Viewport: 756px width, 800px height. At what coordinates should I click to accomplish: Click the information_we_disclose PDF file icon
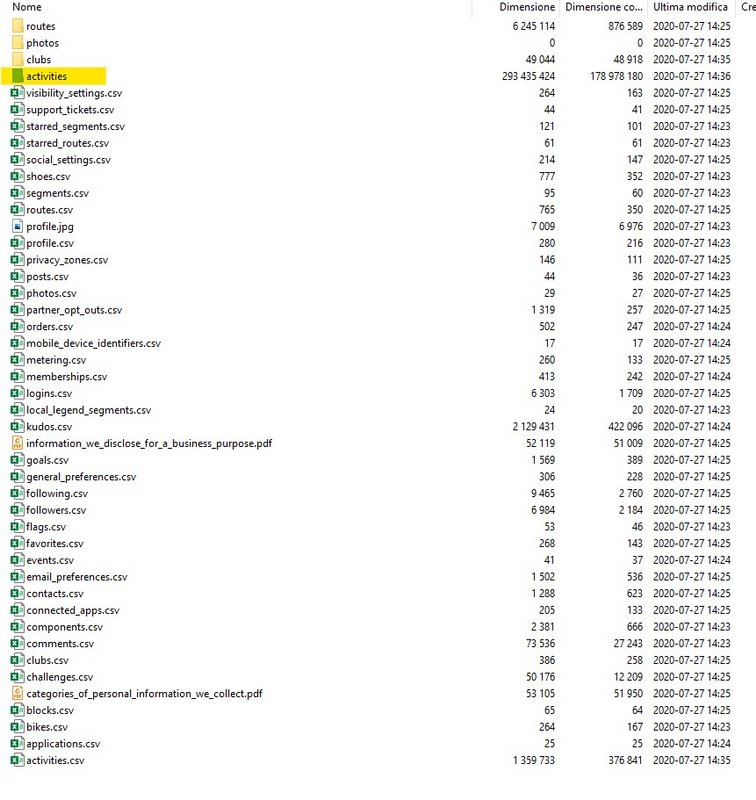coord(17,443)
